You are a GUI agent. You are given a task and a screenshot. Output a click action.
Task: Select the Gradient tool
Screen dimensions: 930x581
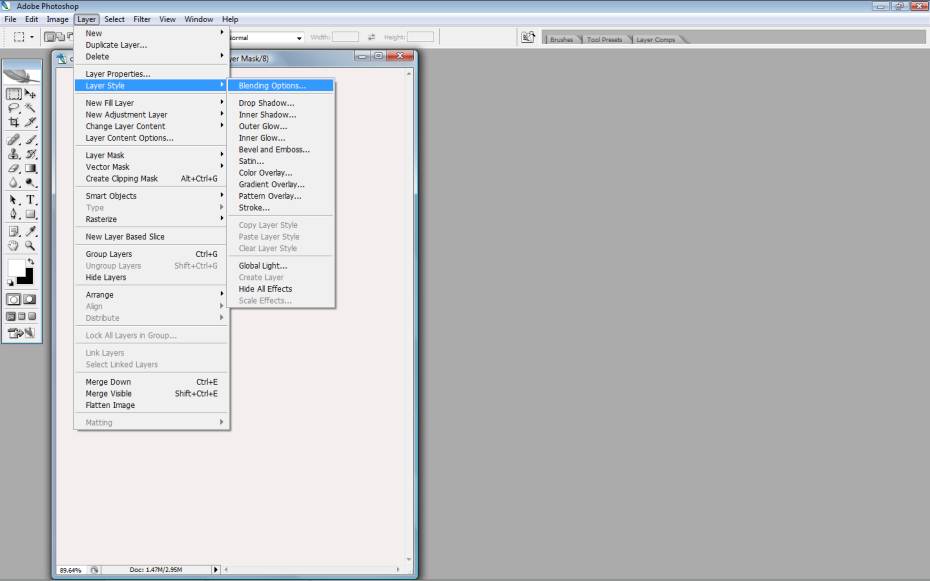pyautogui.click(x=30, y=168)
